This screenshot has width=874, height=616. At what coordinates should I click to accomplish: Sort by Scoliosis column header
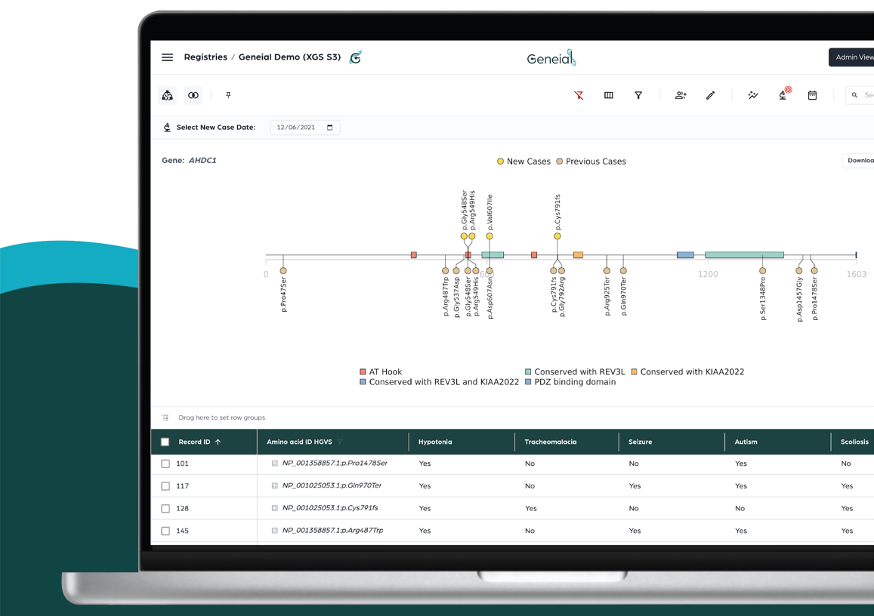854,442
